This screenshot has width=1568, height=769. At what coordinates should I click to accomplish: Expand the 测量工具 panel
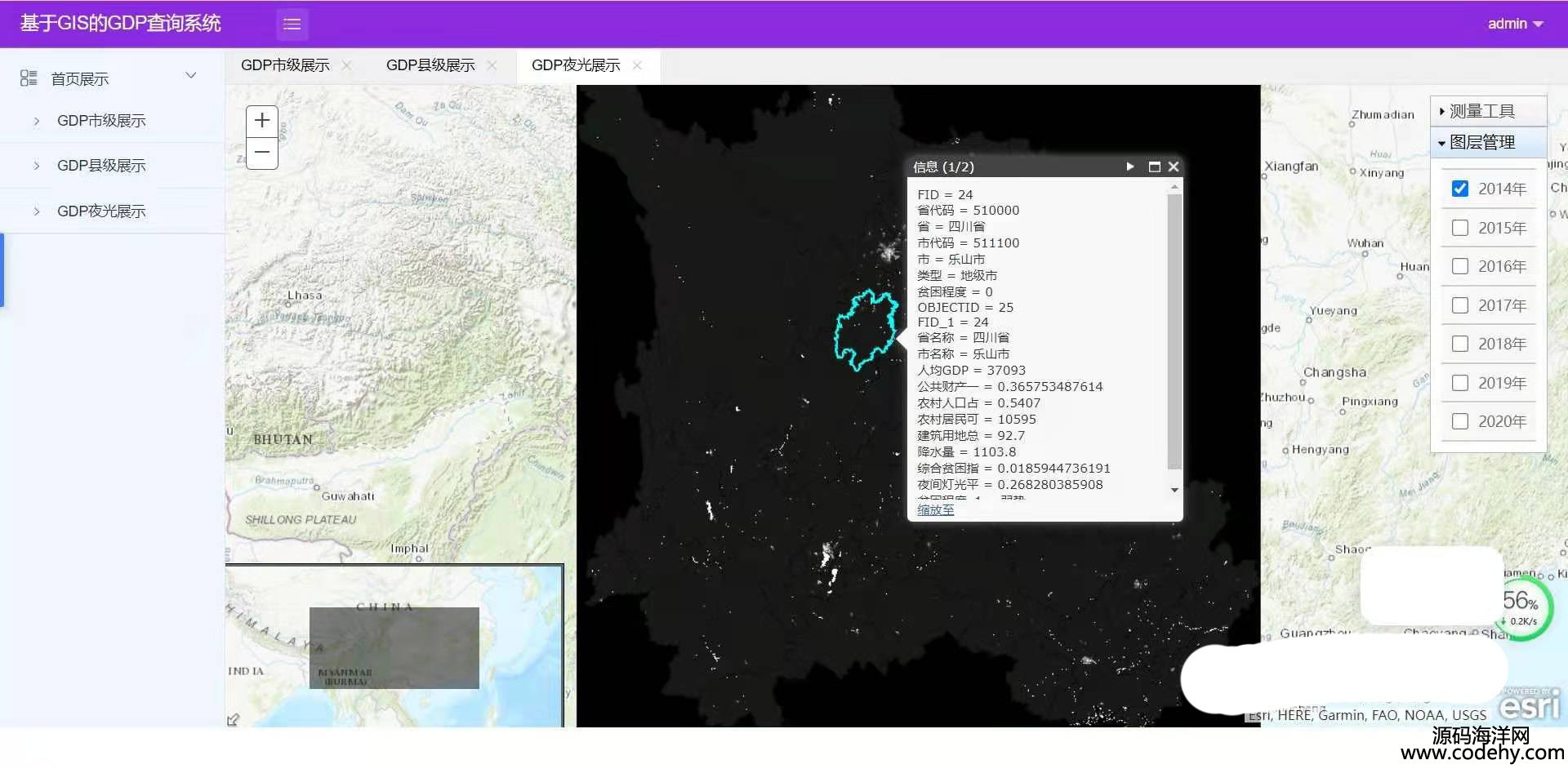coord(1489,111)
